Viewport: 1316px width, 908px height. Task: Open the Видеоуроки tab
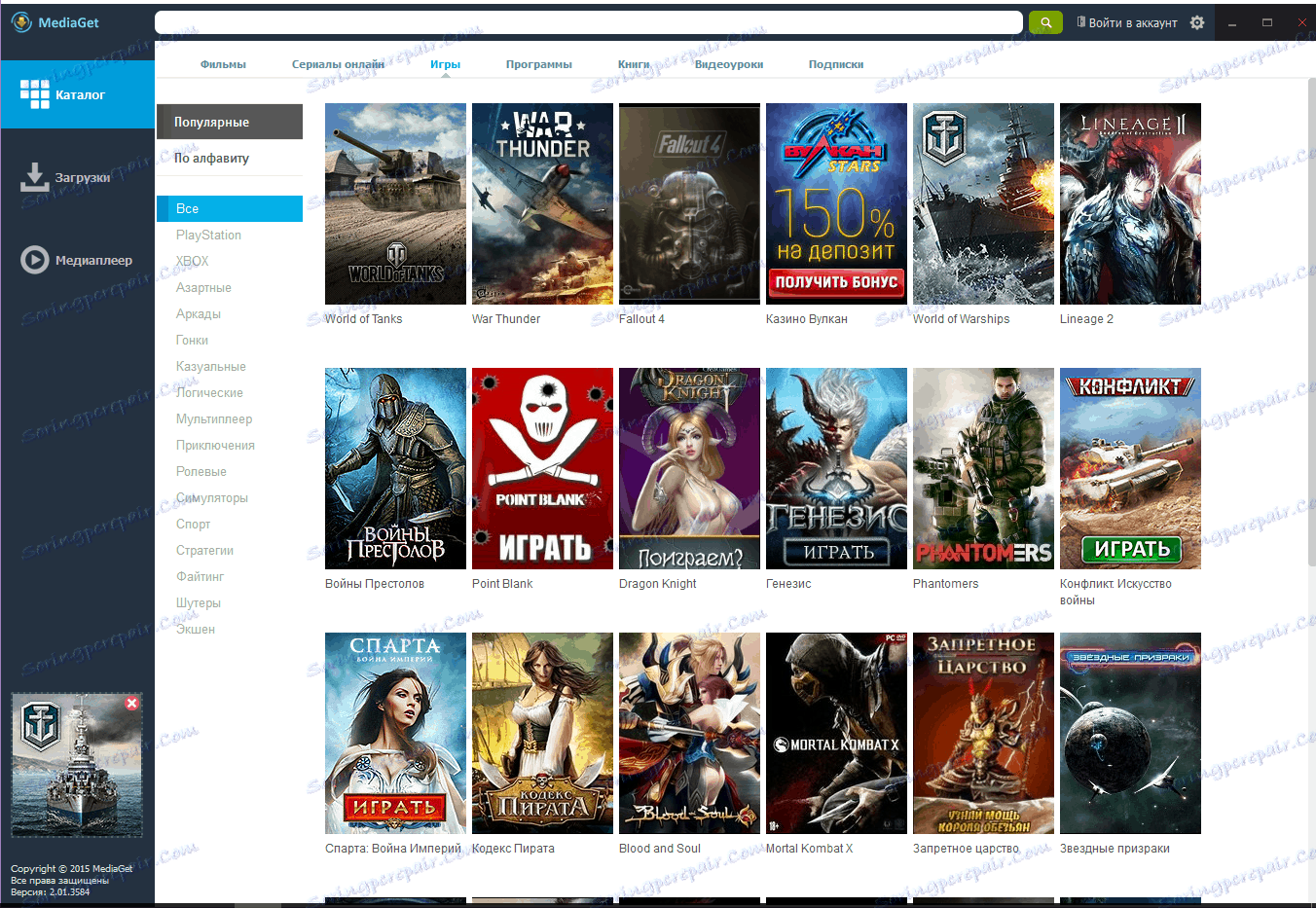tap(729, 64)
